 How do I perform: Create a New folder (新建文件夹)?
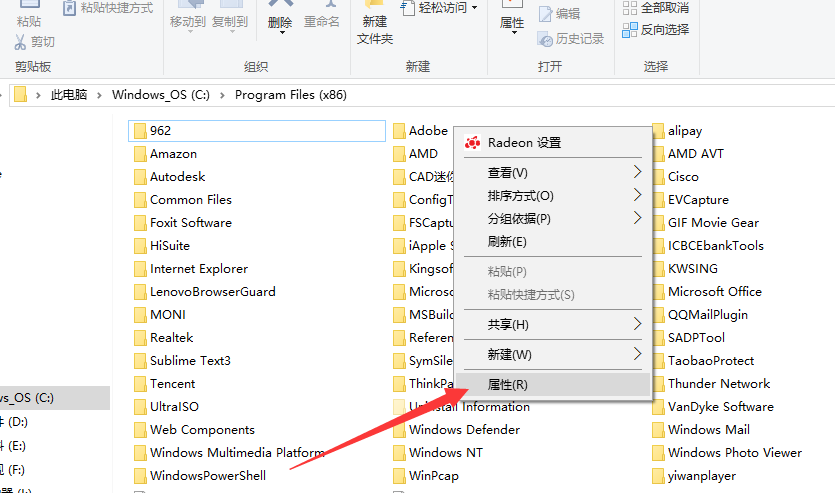pyautogui.click(x=375, y=24)
